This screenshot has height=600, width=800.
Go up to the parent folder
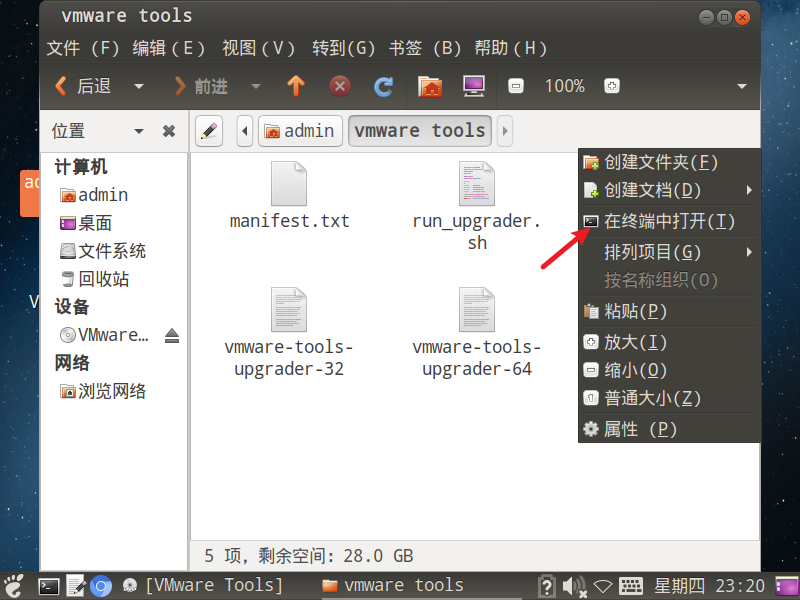(296, 86)
